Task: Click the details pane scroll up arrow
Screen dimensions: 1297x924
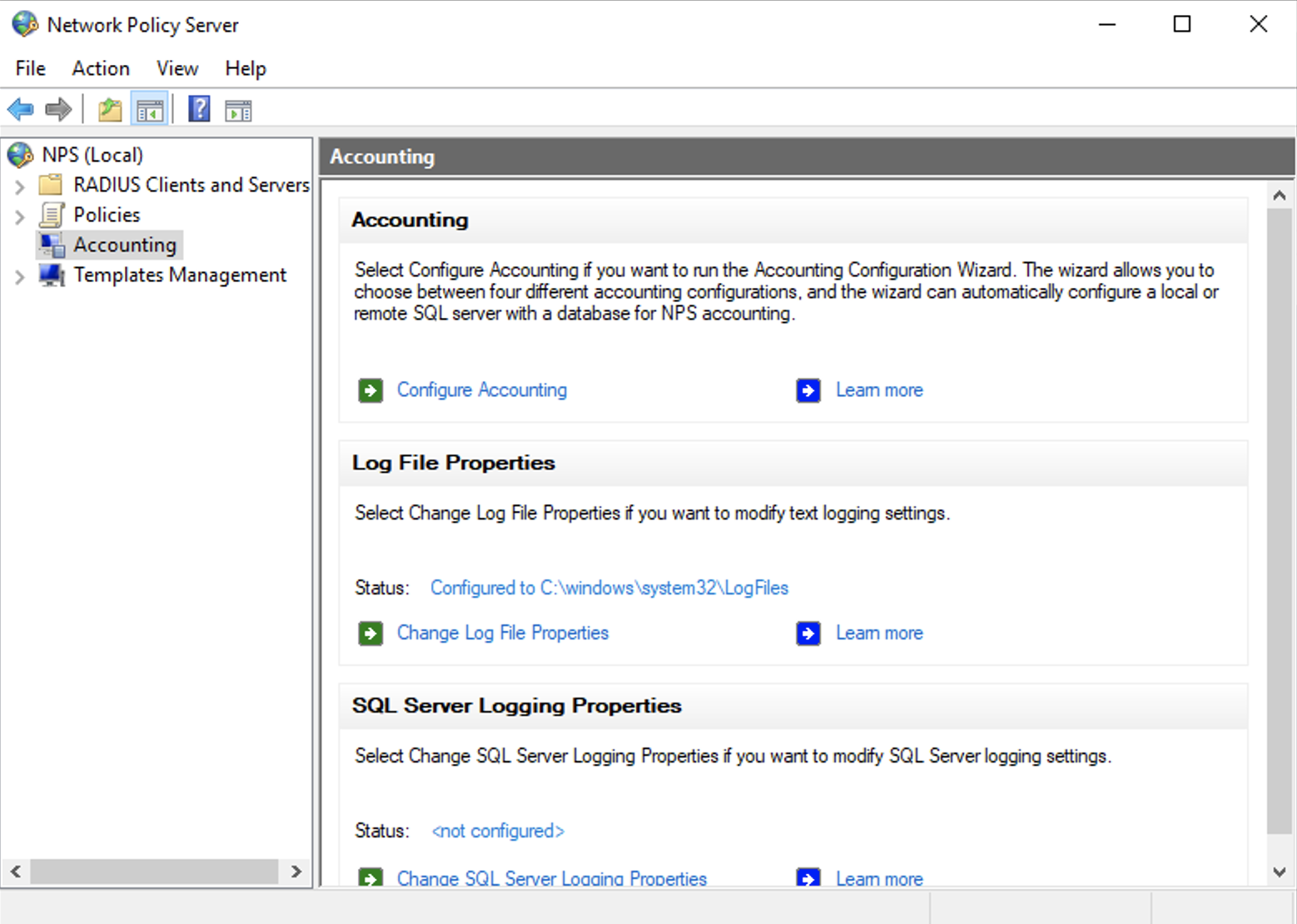Action: 1280,196
